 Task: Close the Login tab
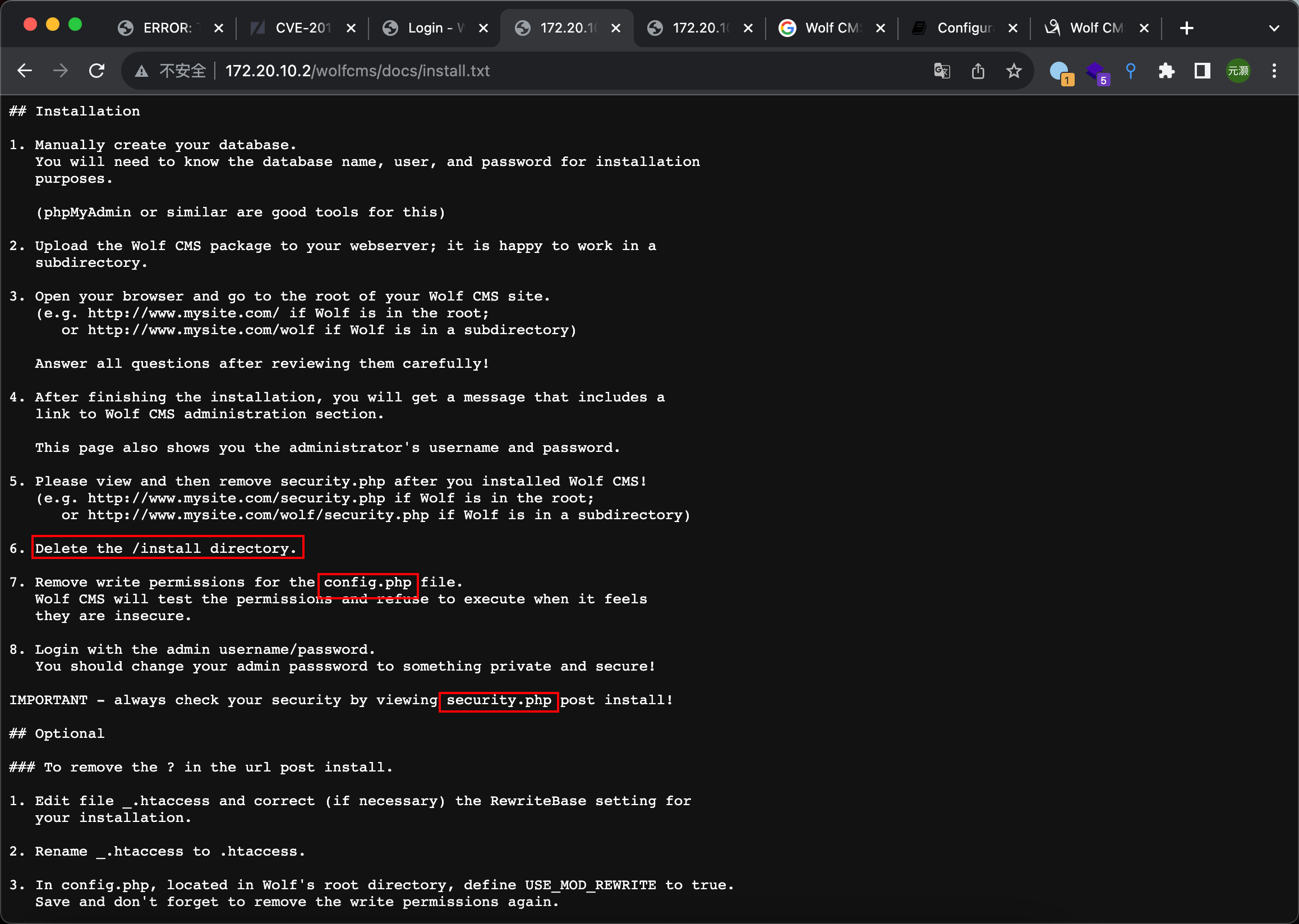(x=483, y=28)
